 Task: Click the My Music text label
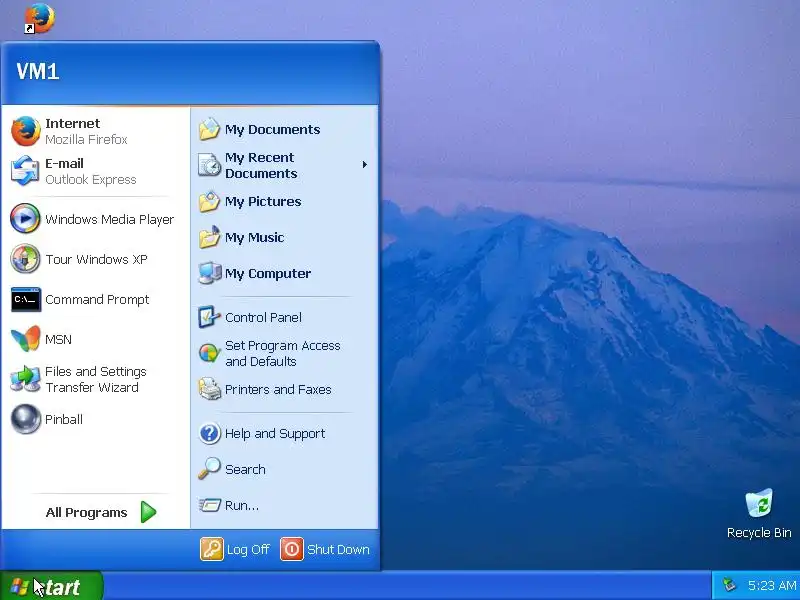pyautogui.click(x=255, y=238)
